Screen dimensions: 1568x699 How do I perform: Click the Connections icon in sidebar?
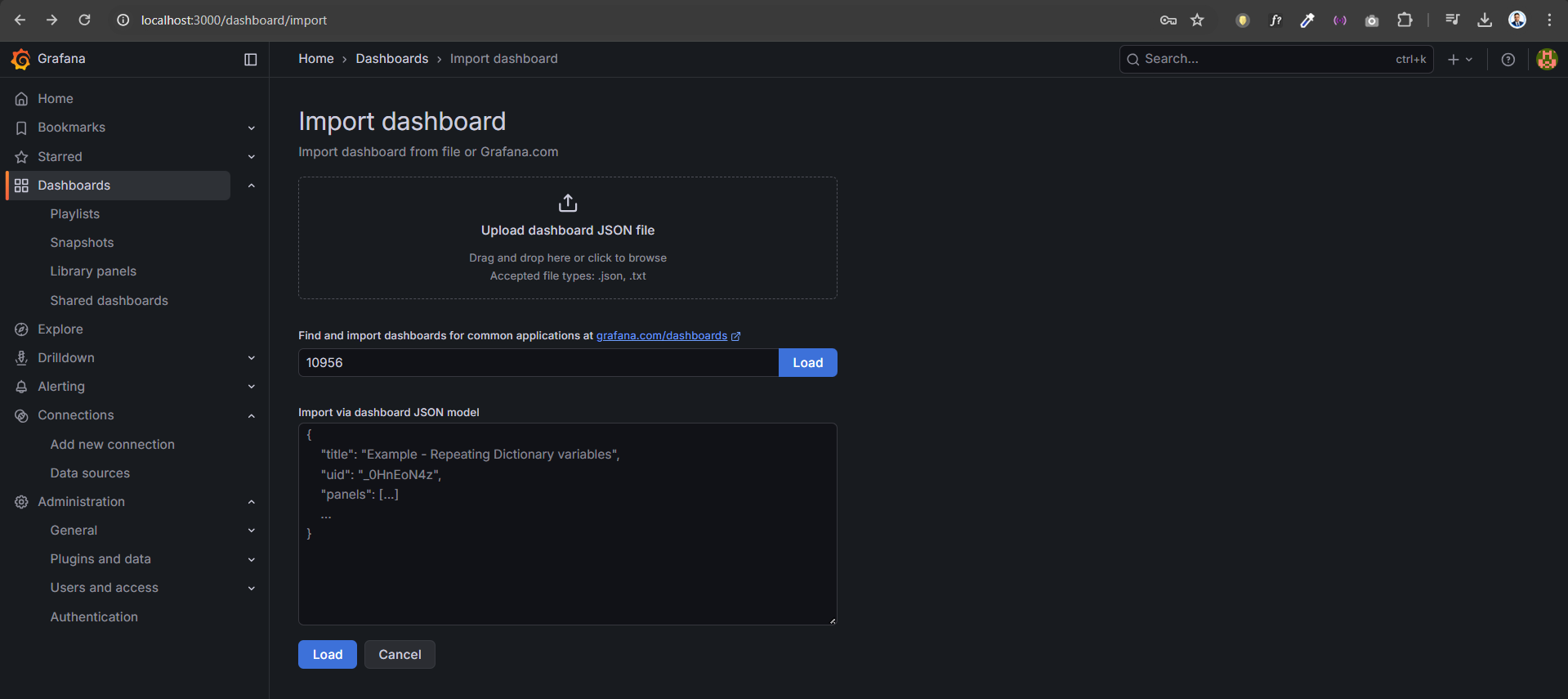click(21, 415)
